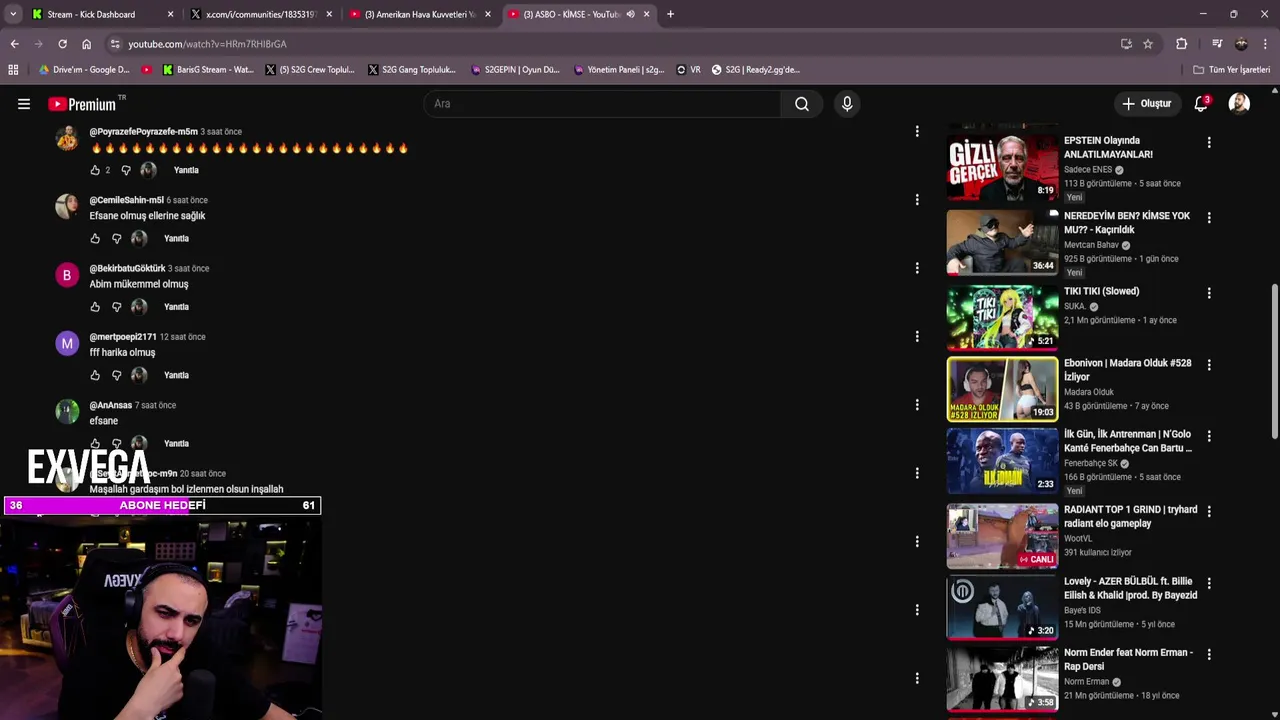Screen dimensions: 1280x720
Task: Open the Chrome apps grid shortcut
Action: [13, 70]
